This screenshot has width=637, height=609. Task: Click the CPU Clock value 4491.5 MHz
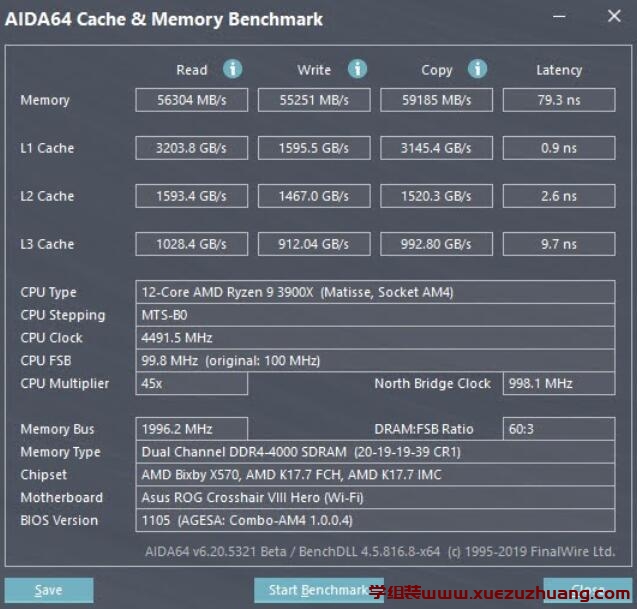(375, 338)
